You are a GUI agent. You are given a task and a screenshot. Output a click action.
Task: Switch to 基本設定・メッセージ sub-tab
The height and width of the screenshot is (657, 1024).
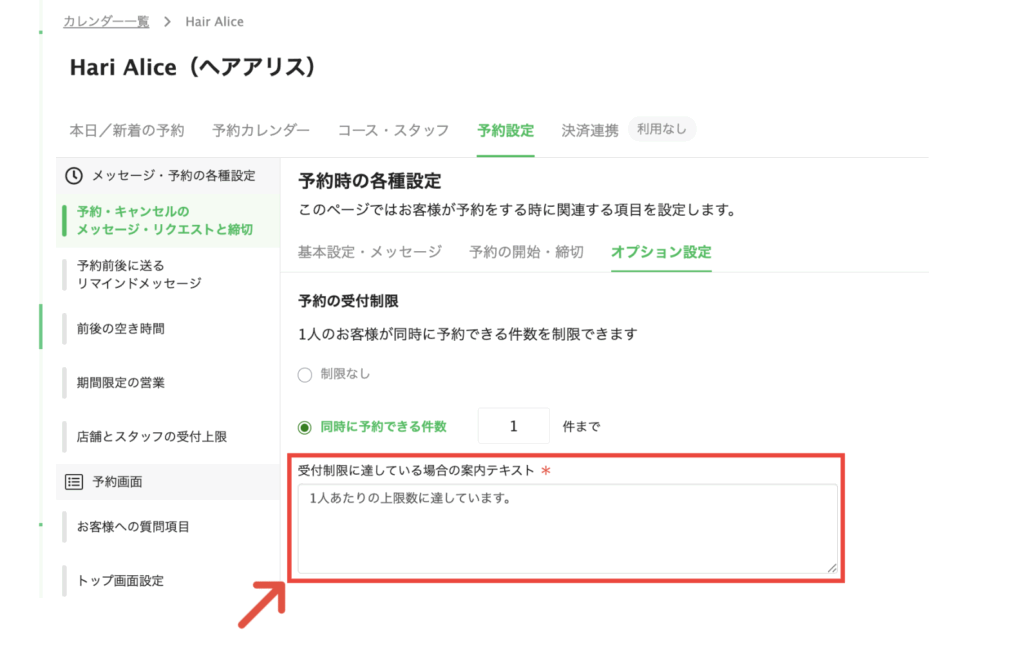369,252
